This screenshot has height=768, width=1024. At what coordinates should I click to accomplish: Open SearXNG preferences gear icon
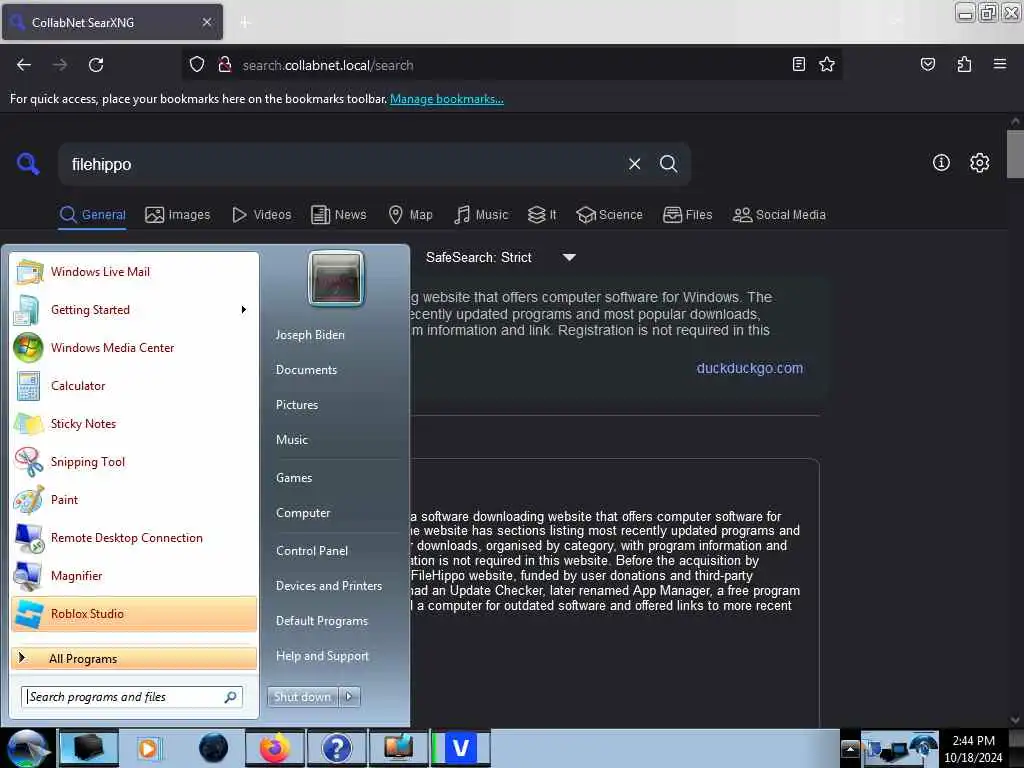[979, 163]
